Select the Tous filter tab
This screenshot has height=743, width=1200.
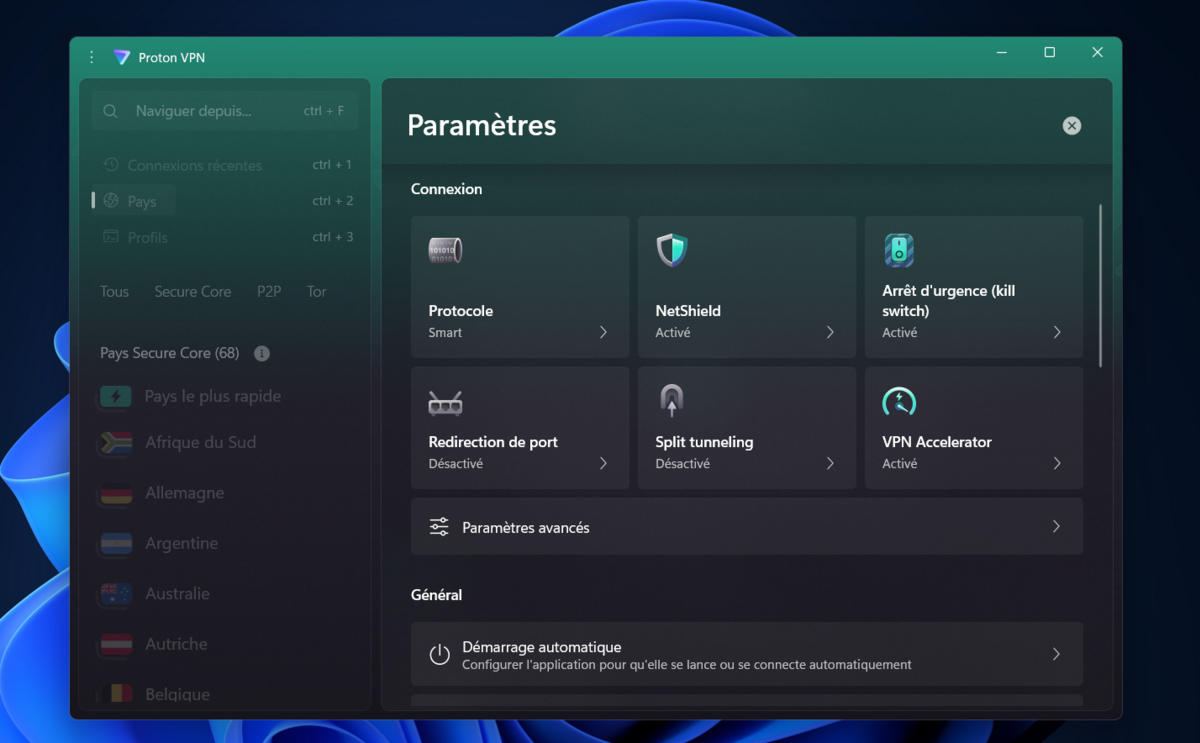114,292
